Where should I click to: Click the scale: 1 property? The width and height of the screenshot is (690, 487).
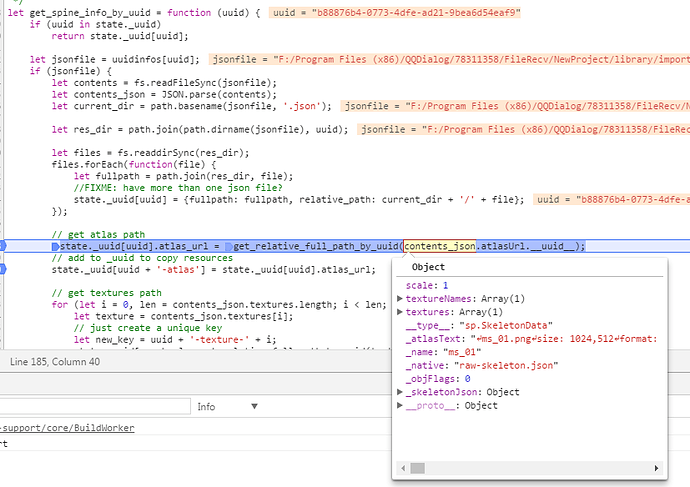426,286
